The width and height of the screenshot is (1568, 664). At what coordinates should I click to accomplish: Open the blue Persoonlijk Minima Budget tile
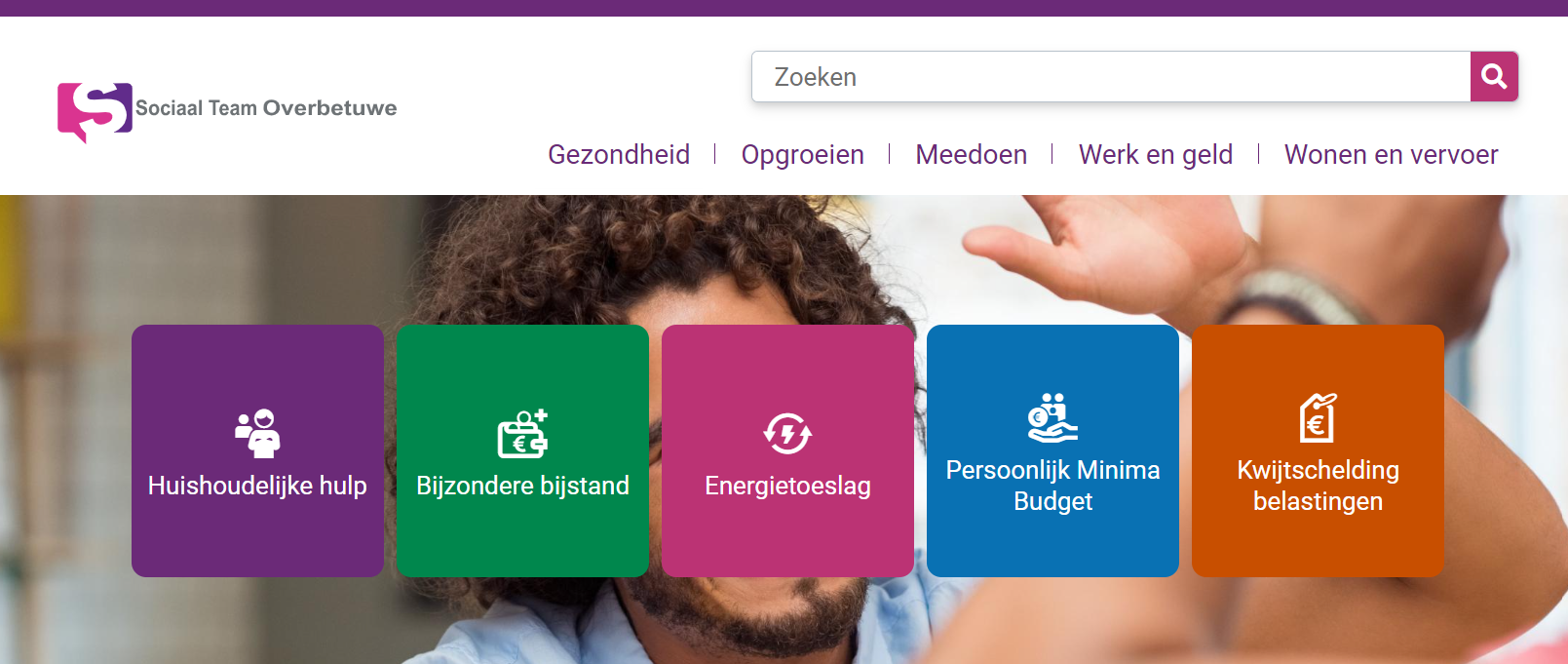1052,450
